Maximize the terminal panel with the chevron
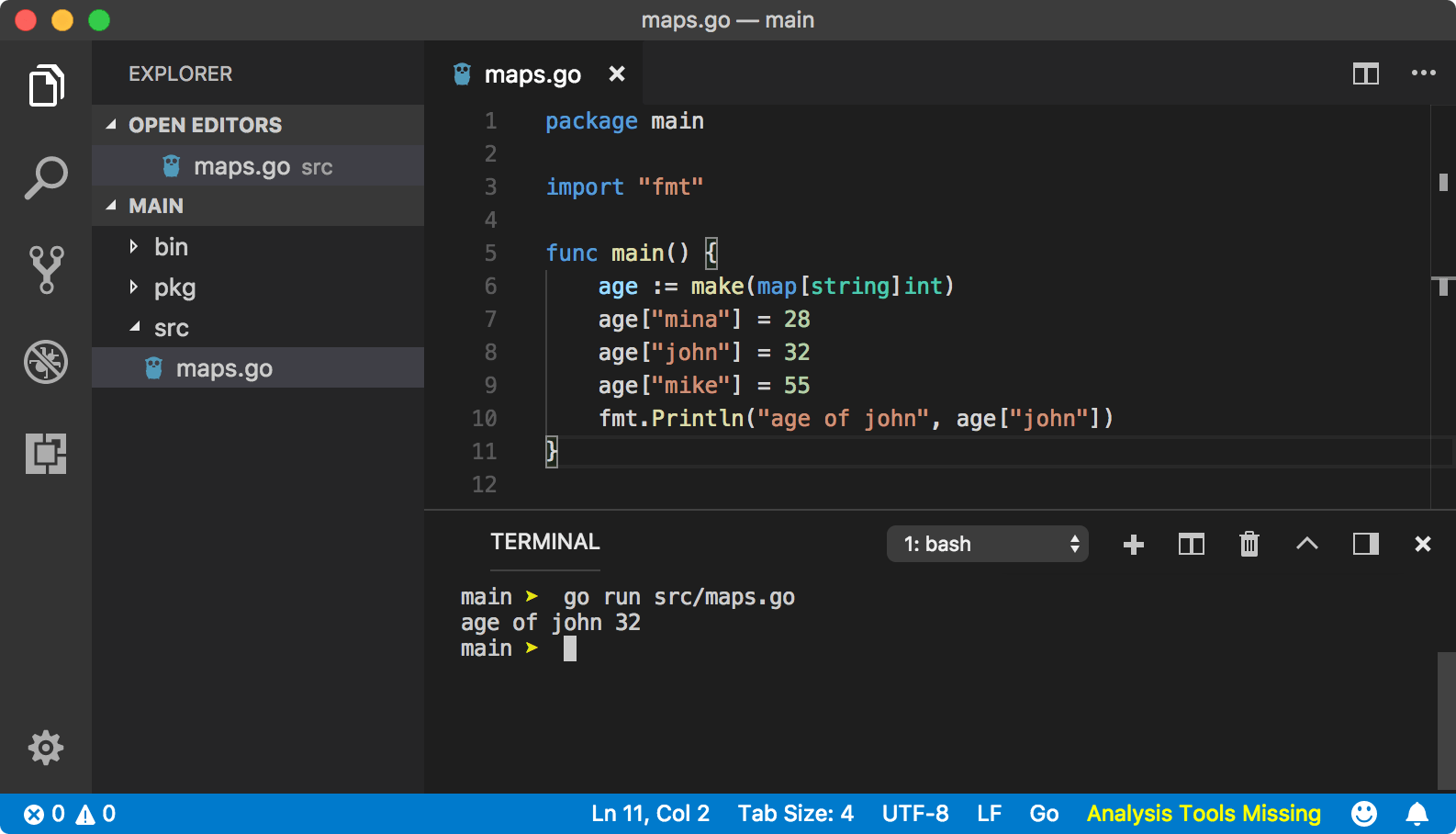The width and height of the screenshot is (1456, 834). point(1307,544)
